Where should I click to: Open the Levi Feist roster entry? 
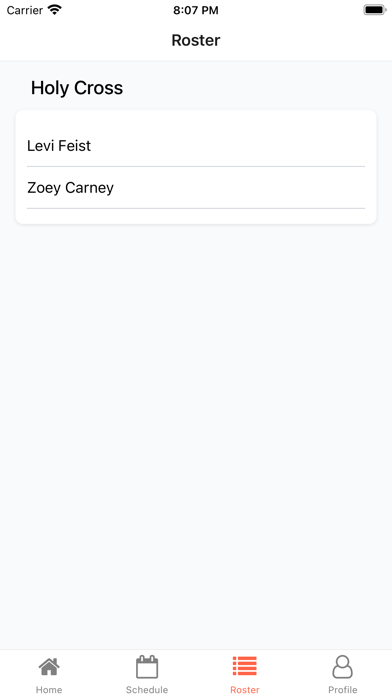(x=196, y=146)
